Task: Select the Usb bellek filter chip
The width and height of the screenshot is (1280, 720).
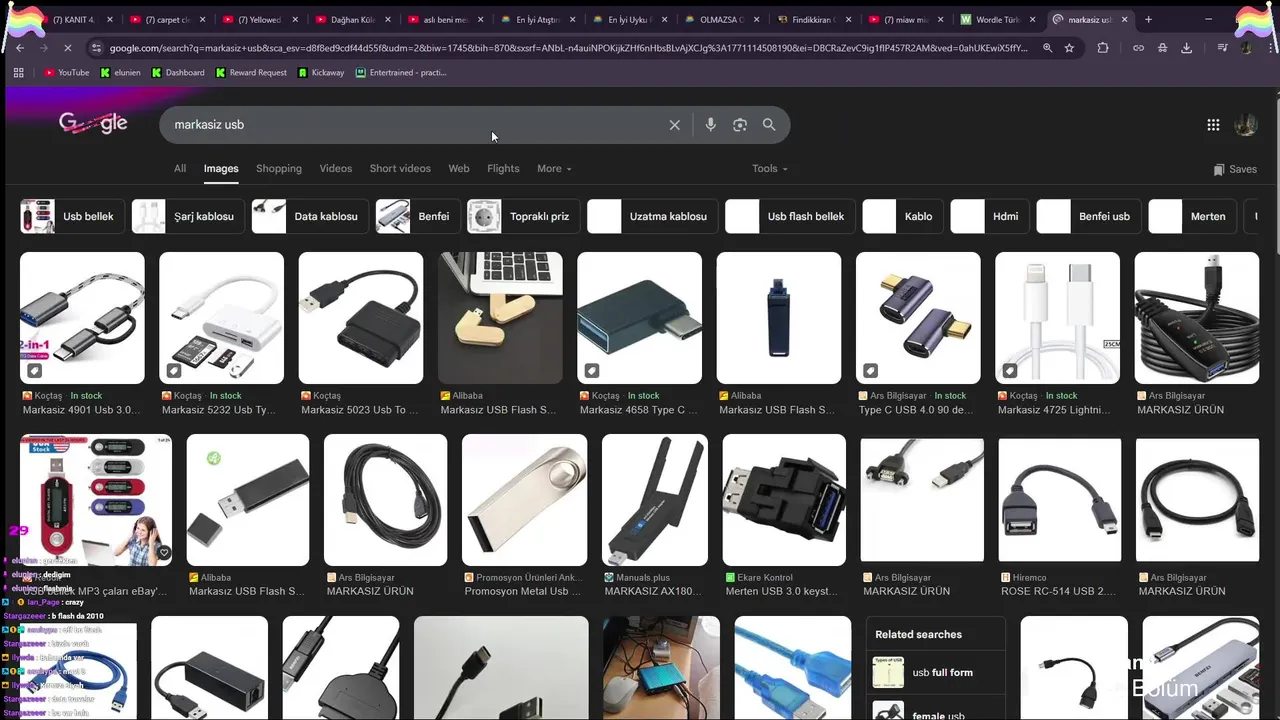Action: pyautogui.click(x=70, y=216)
